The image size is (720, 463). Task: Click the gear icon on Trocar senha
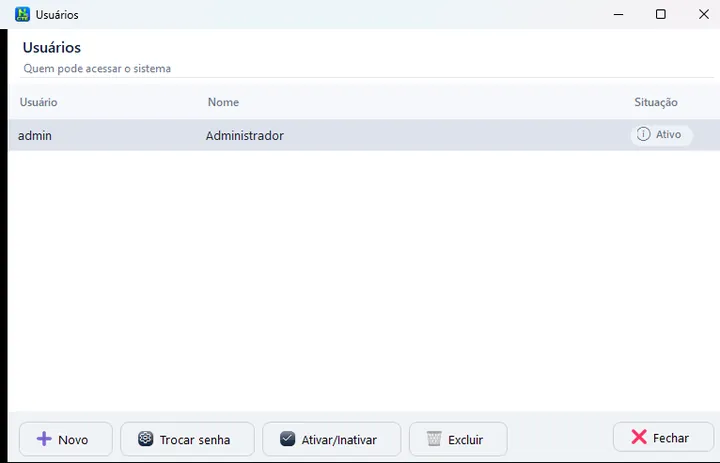click(x=146, y=439)
